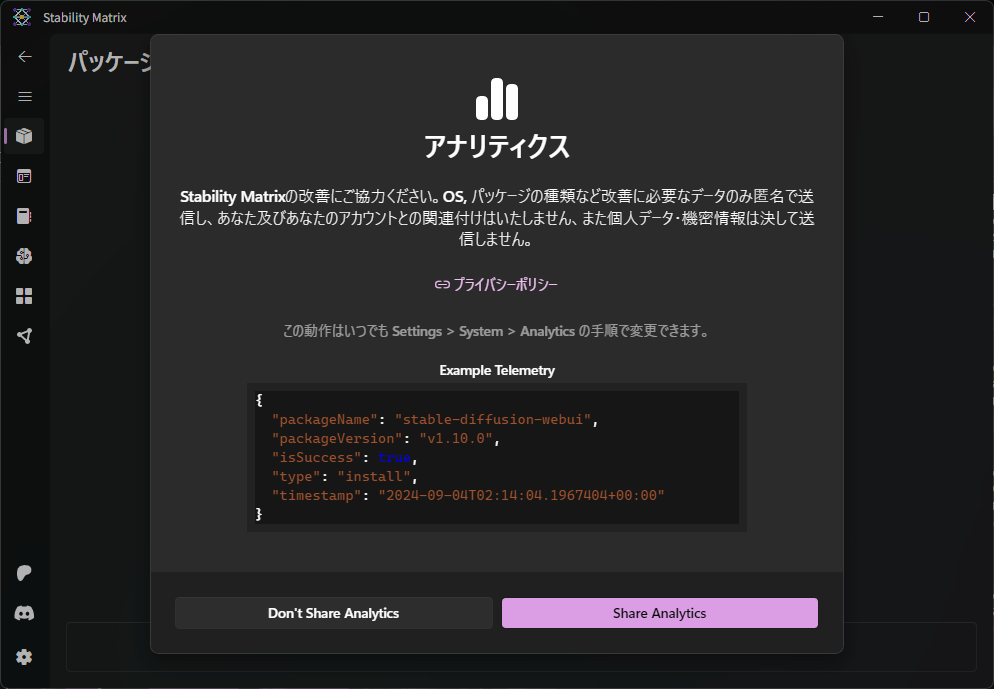Click inside the Example Telemetry JSON block
The image size is (994, 689).
pyautogui.click(x=496, y=457)
